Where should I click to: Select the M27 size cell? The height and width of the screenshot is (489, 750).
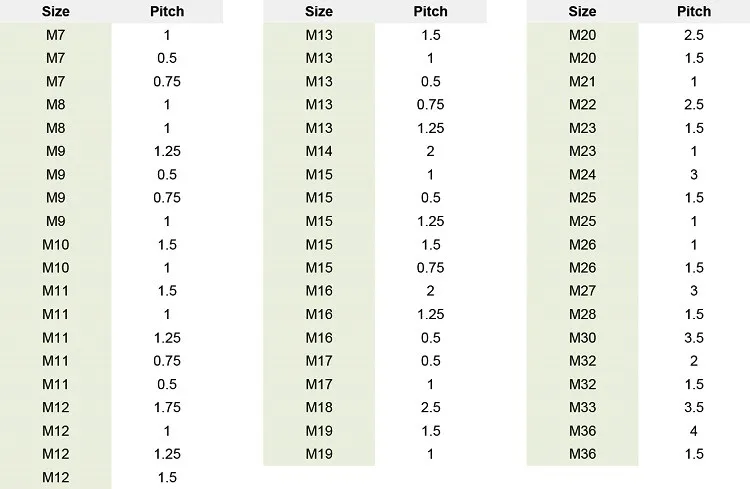point(582,291)
